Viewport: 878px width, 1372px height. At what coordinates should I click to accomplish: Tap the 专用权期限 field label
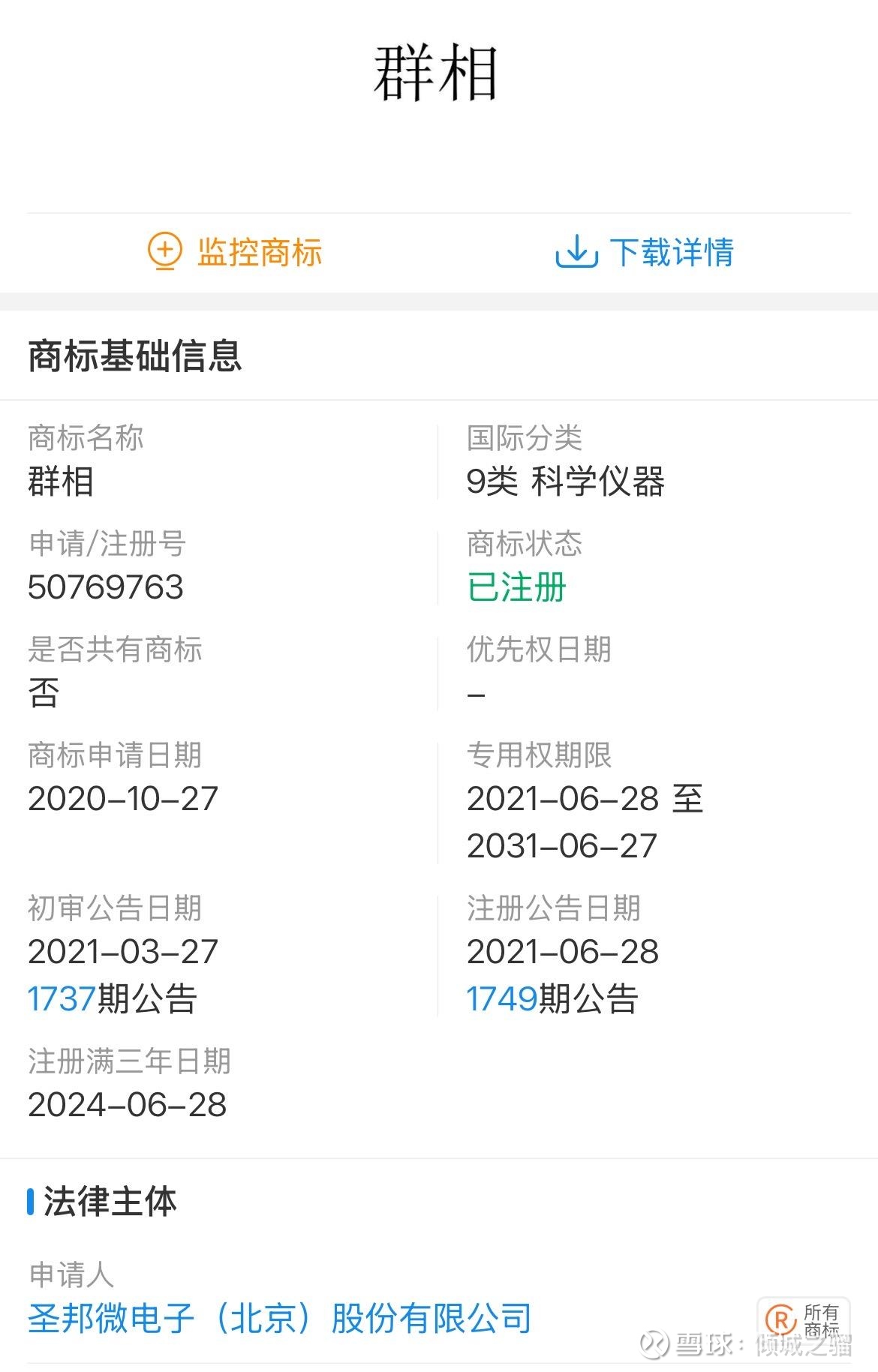(539, 755)
